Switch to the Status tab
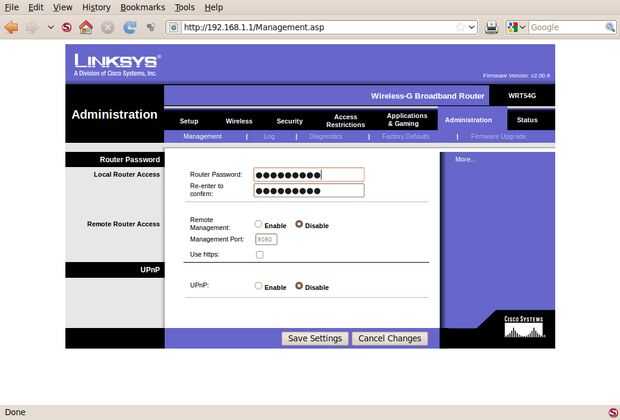The width and height of the screenshot is (620, 420). tap(527, 120)
